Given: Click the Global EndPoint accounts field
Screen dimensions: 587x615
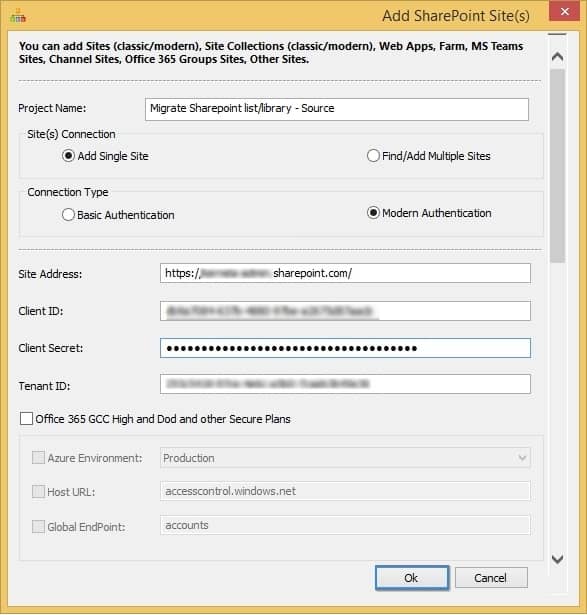Looking at the screenshot, I should [345, 525].
